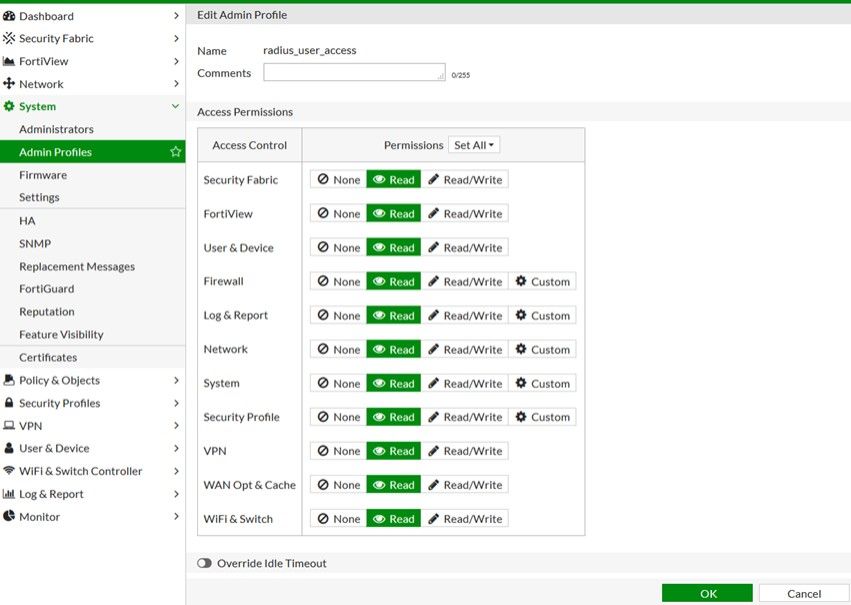Set VPN permission to None
Viewport: 851px width, 605px height.
(x=339, y=451)
